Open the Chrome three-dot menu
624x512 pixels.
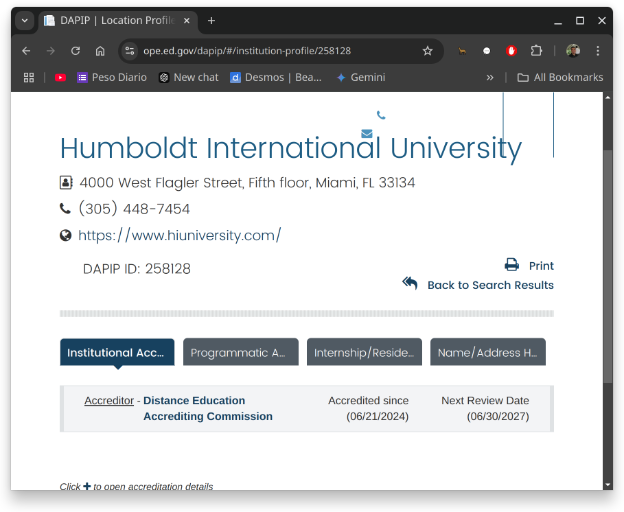pos(597,51)
